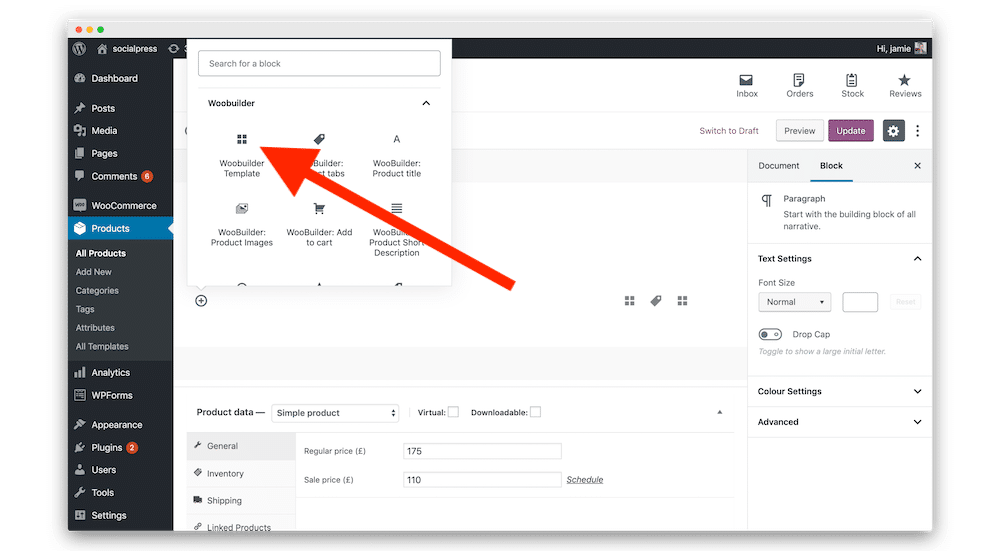The width and height of the screenshot is (1000, 551).
Task: Click the Sale price field
Action: click(482, 480)
